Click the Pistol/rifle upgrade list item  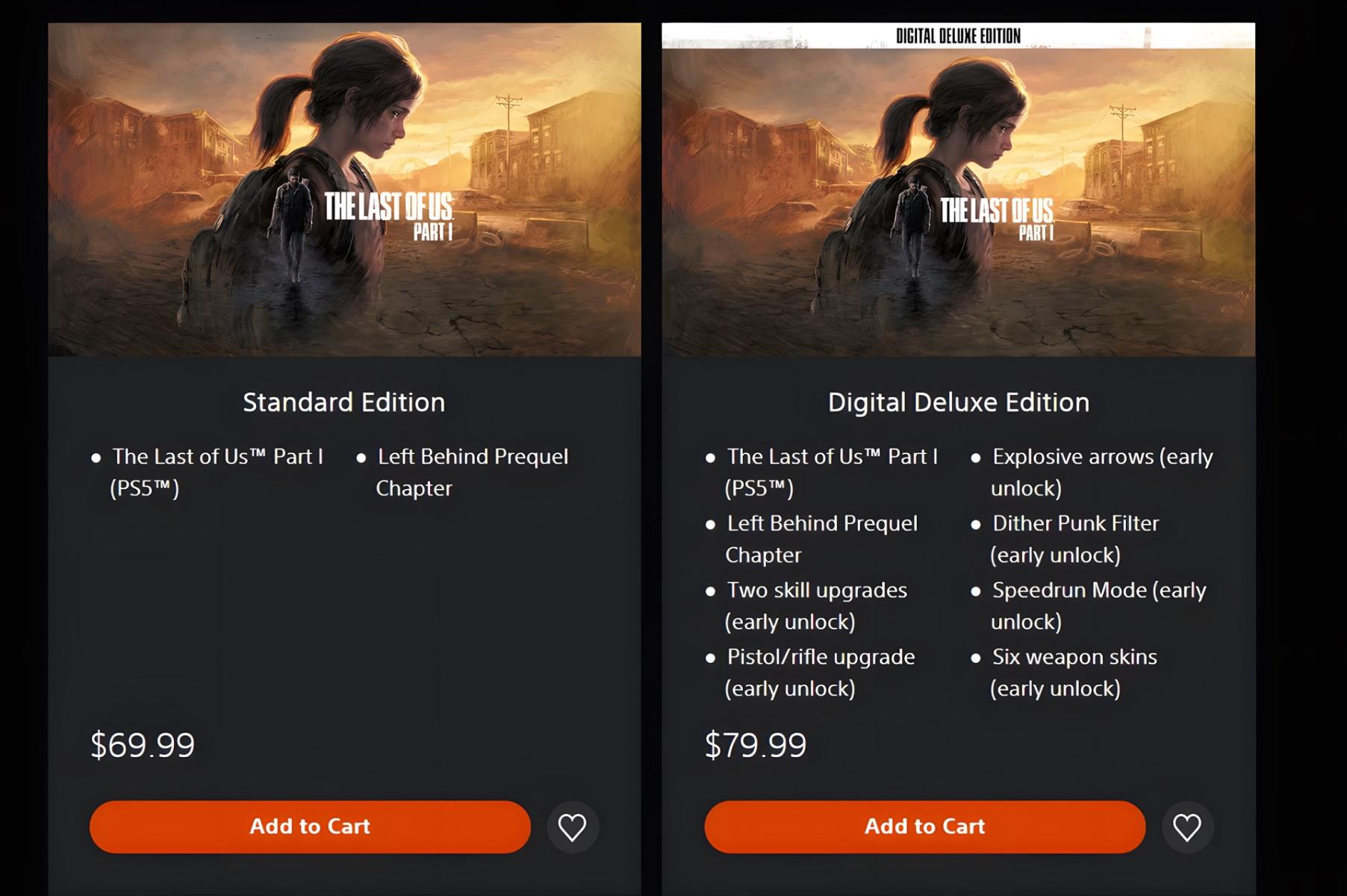coord(820,672)
